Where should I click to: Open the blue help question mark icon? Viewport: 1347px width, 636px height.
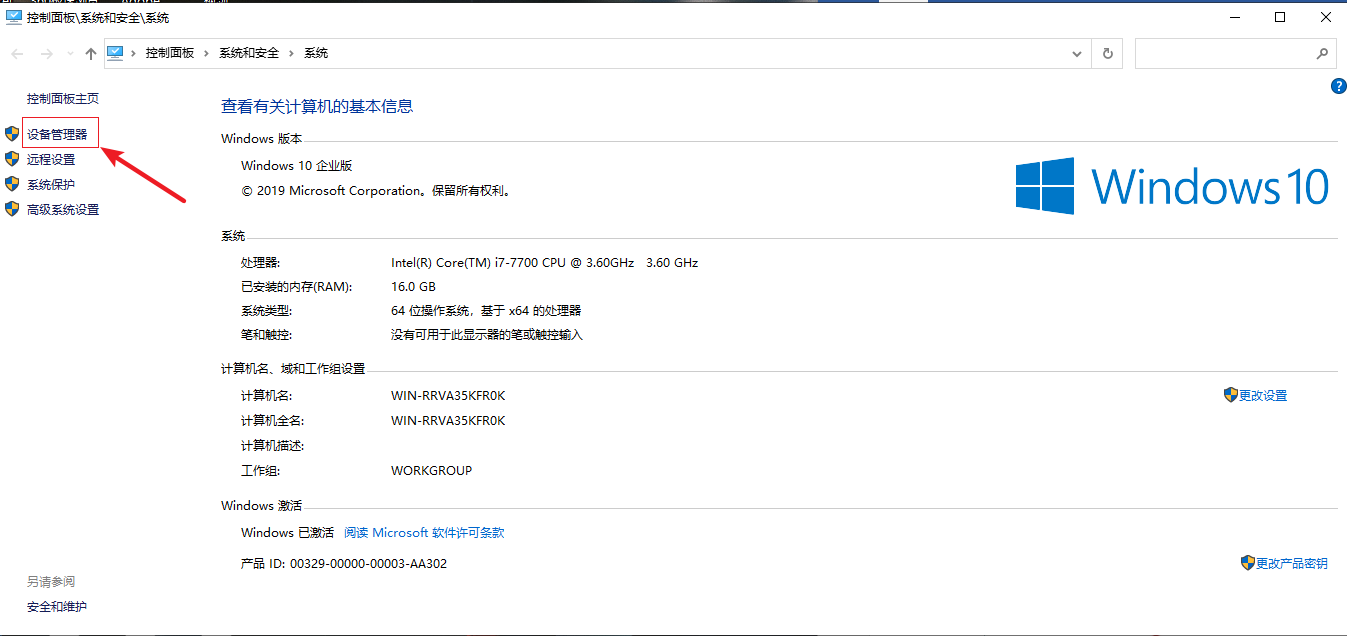[x=1338, y=87]
